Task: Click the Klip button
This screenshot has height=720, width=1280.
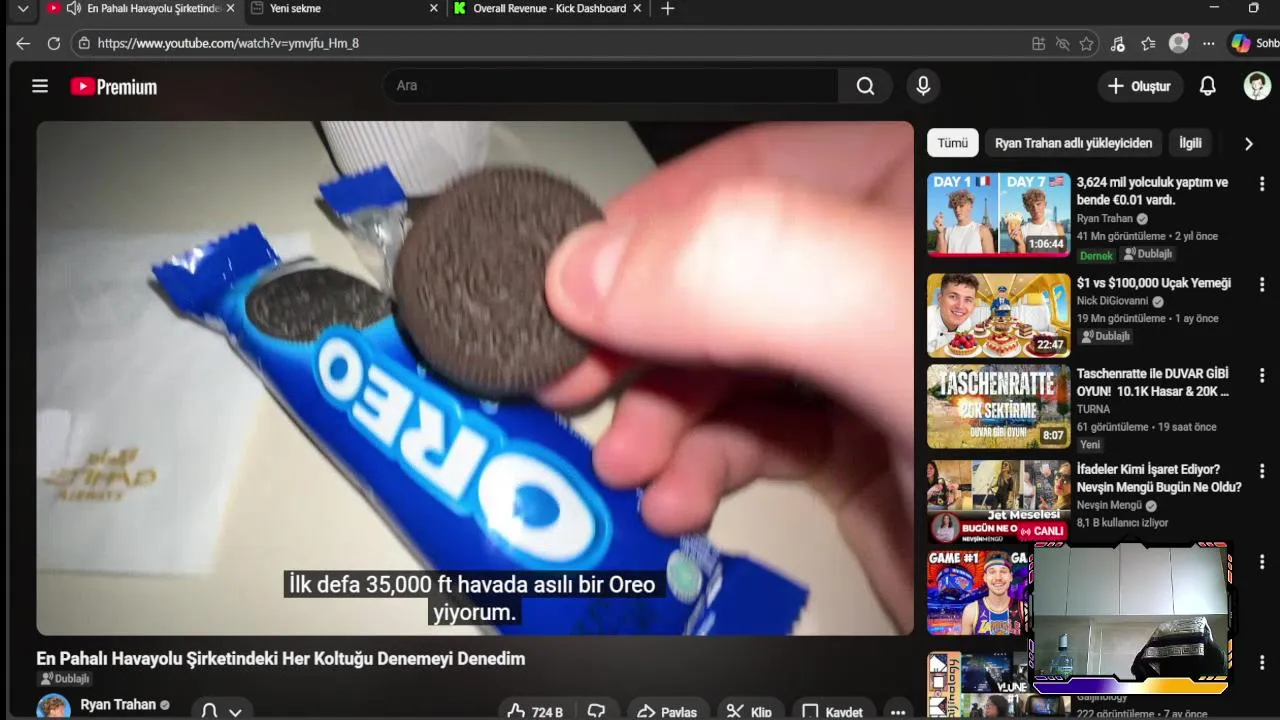Action: (749, 711)
